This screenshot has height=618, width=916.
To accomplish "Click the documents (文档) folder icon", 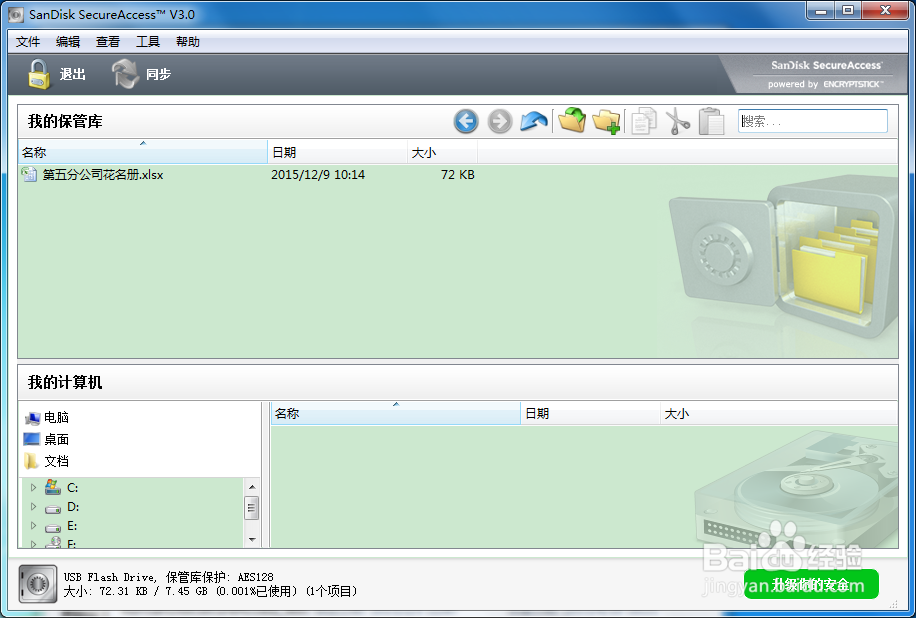I will pyautogui.click(x=31, y=461).
